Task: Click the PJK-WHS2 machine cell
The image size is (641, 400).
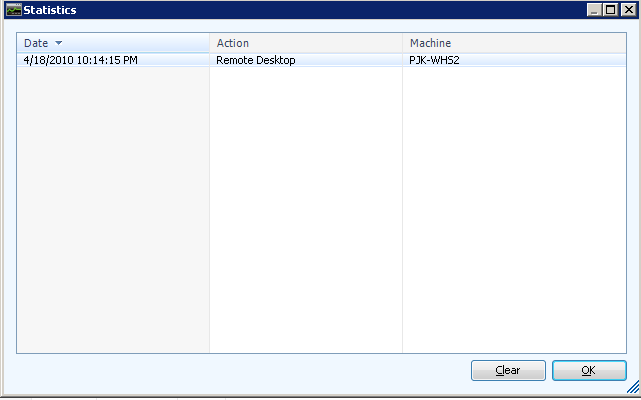Action: [x=434, y=60]
